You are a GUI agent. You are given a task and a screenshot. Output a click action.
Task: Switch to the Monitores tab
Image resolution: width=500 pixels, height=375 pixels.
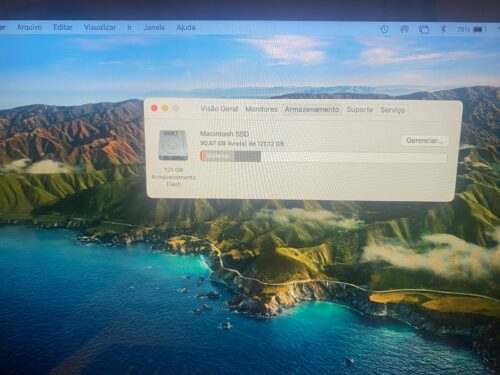[x=261, y=109]
